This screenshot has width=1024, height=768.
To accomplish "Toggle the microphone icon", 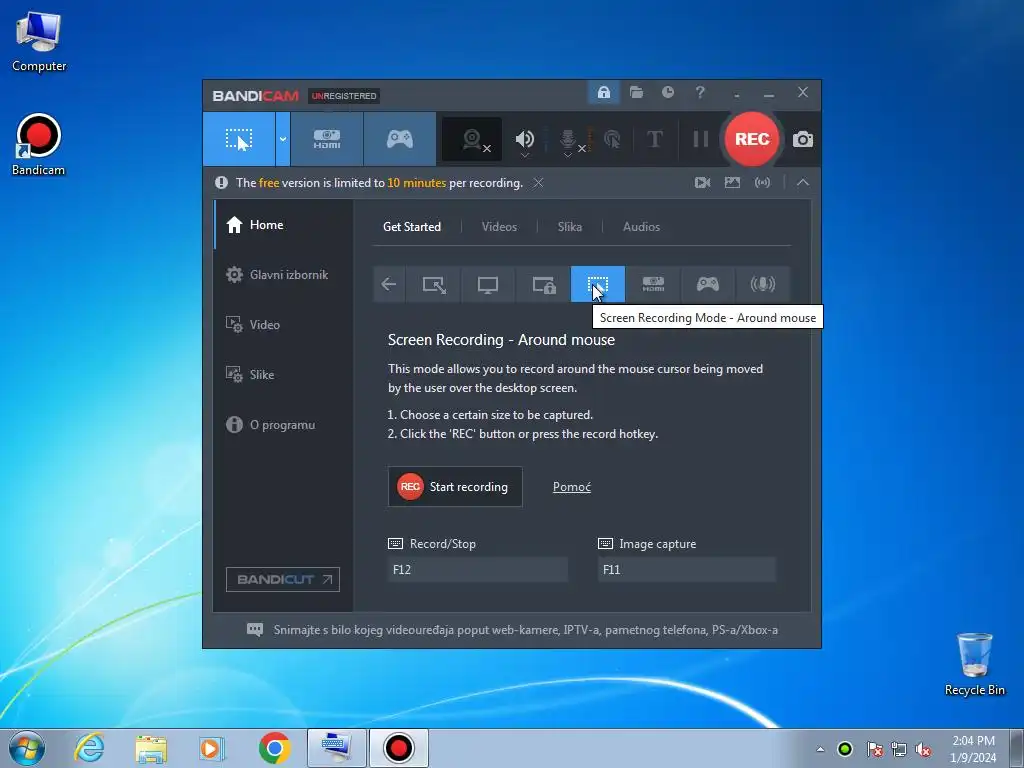I will coord(568,139).
